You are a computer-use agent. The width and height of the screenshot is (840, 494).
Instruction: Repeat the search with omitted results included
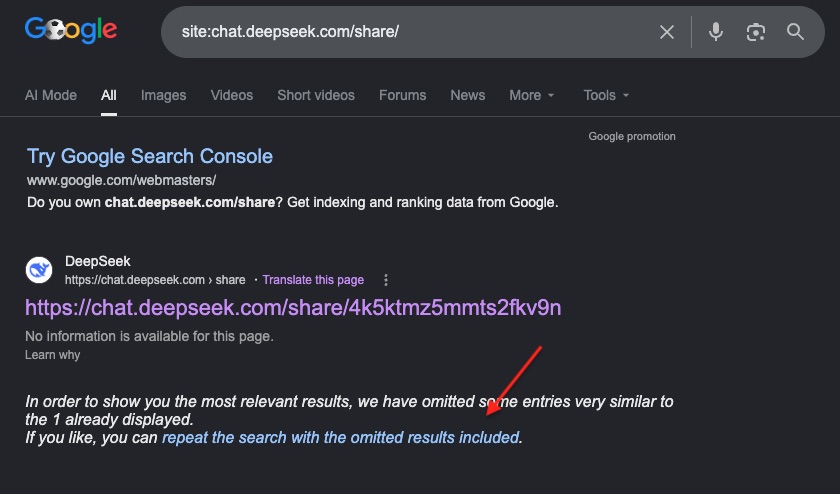click(341, 438)
